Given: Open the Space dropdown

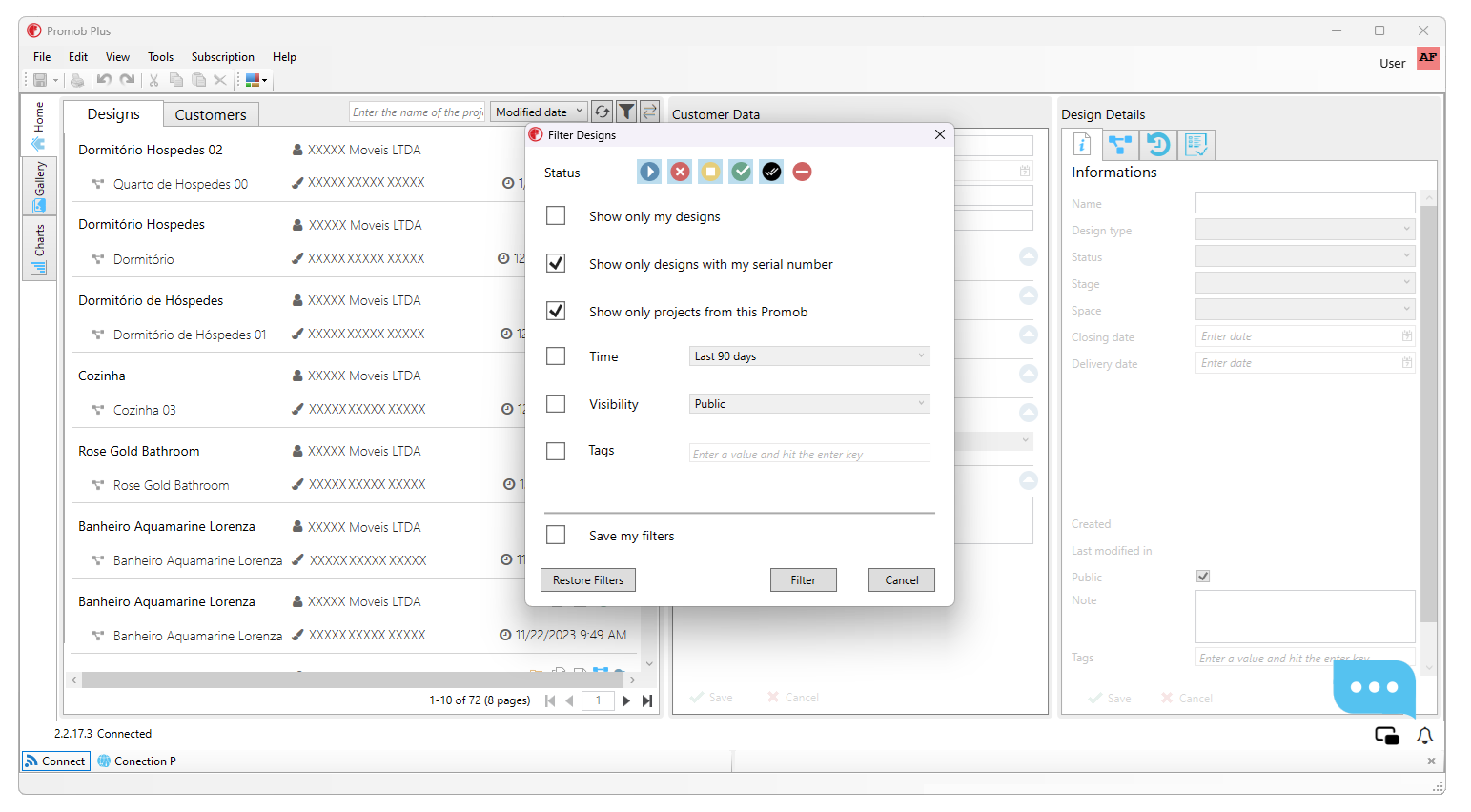Looking at the screenshot, I should coord(1305,309).
